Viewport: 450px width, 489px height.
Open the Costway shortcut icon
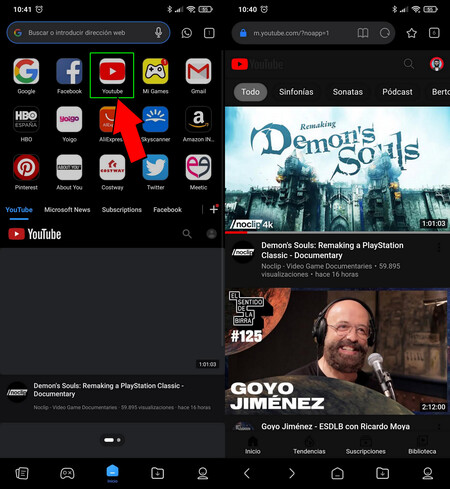point(112,167)
